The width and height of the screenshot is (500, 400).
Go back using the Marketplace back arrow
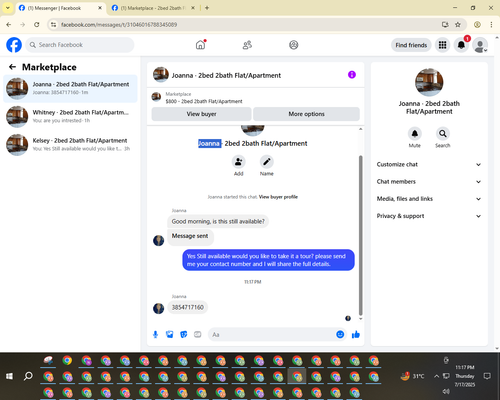pos(12,67)
